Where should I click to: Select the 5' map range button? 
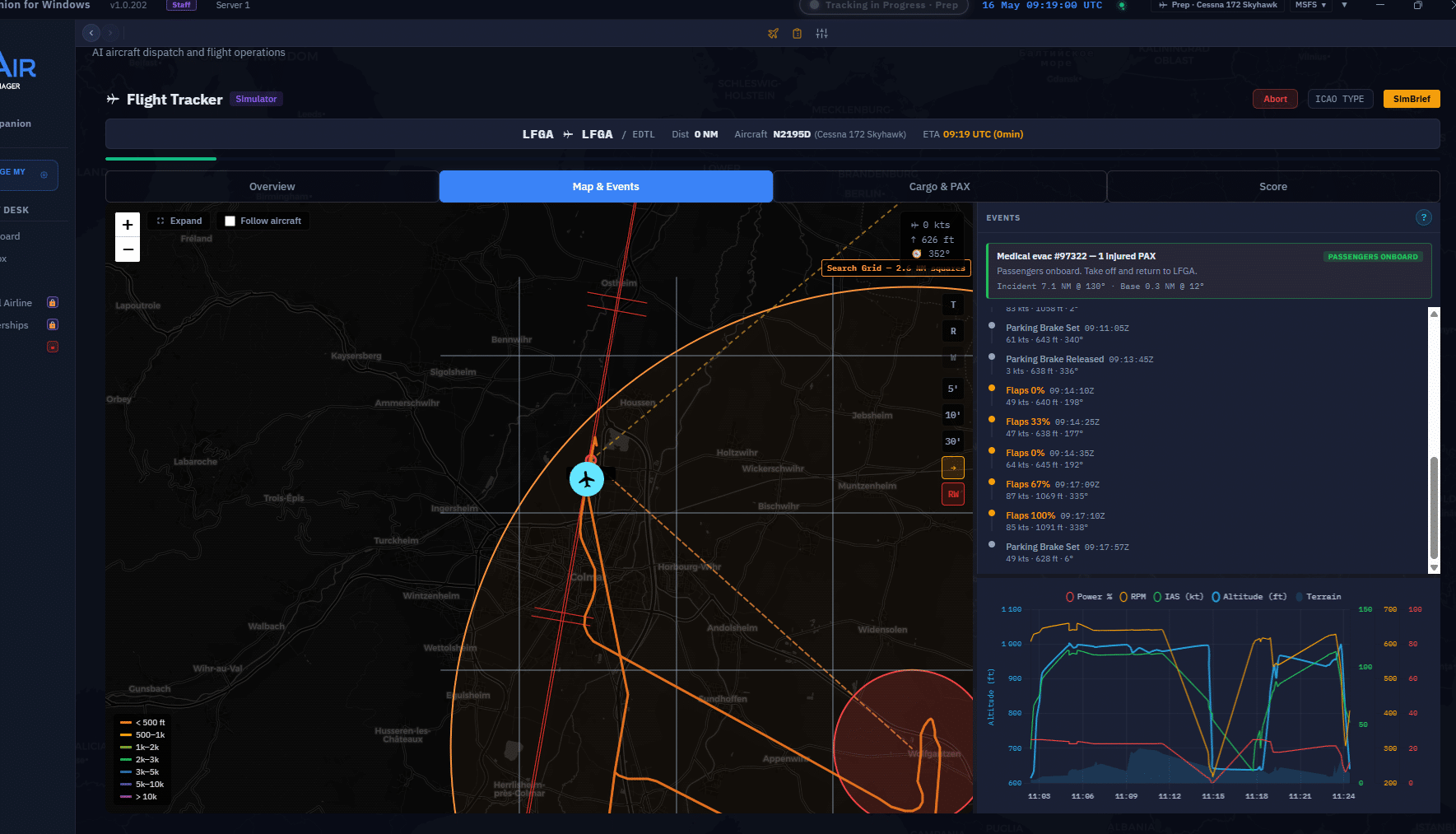[953, 389]
